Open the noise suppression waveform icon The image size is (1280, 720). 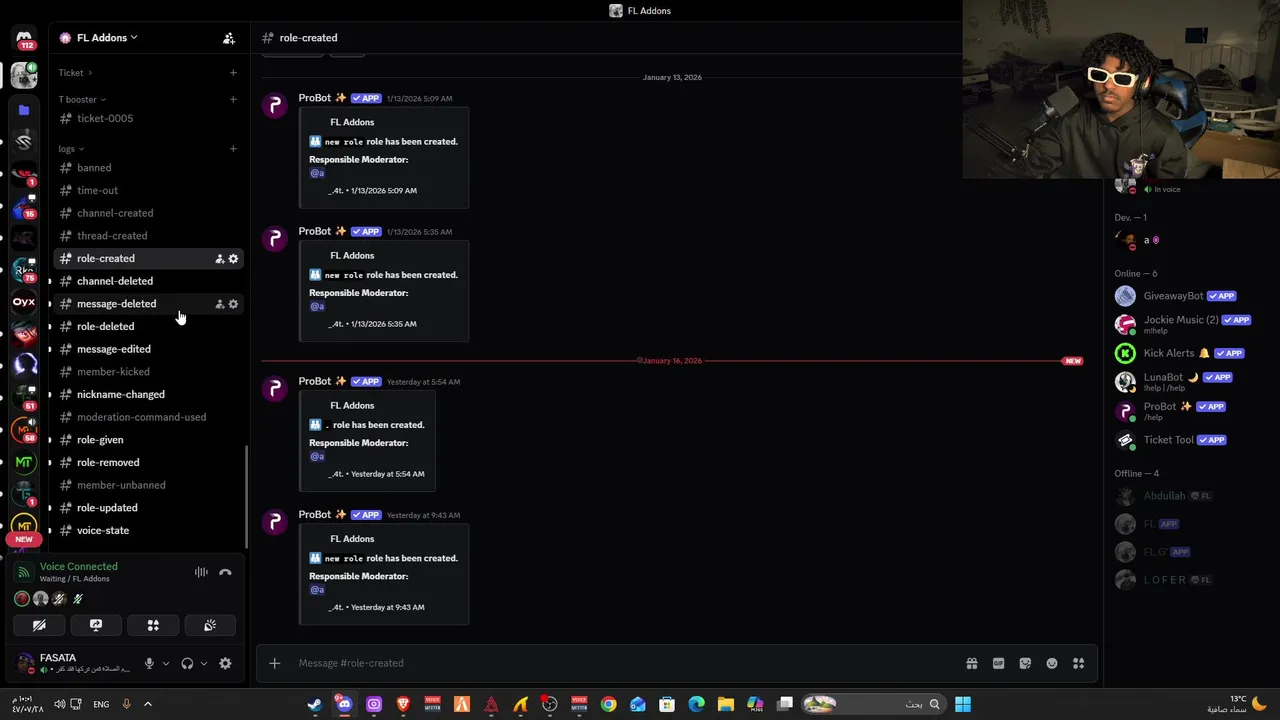click(x=201, y=572)
